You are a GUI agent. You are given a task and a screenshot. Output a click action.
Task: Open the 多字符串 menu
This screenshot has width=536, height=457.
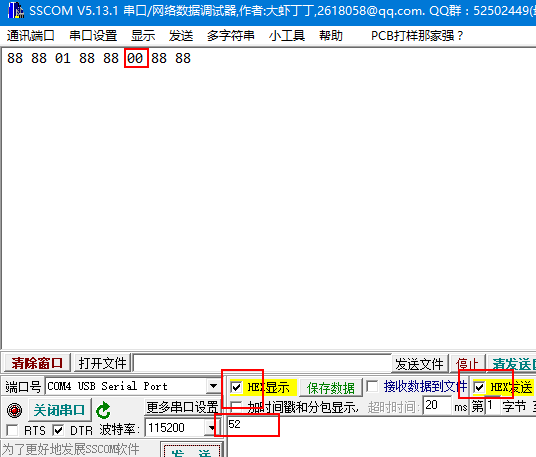(x=230, y=36)
